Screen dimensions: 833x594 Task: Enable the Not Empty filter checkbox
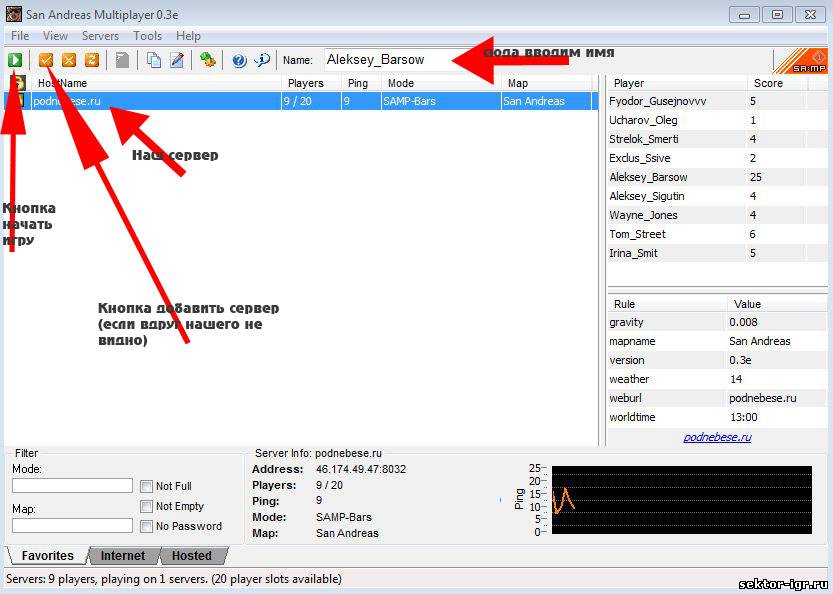click(x=146, y=506)
